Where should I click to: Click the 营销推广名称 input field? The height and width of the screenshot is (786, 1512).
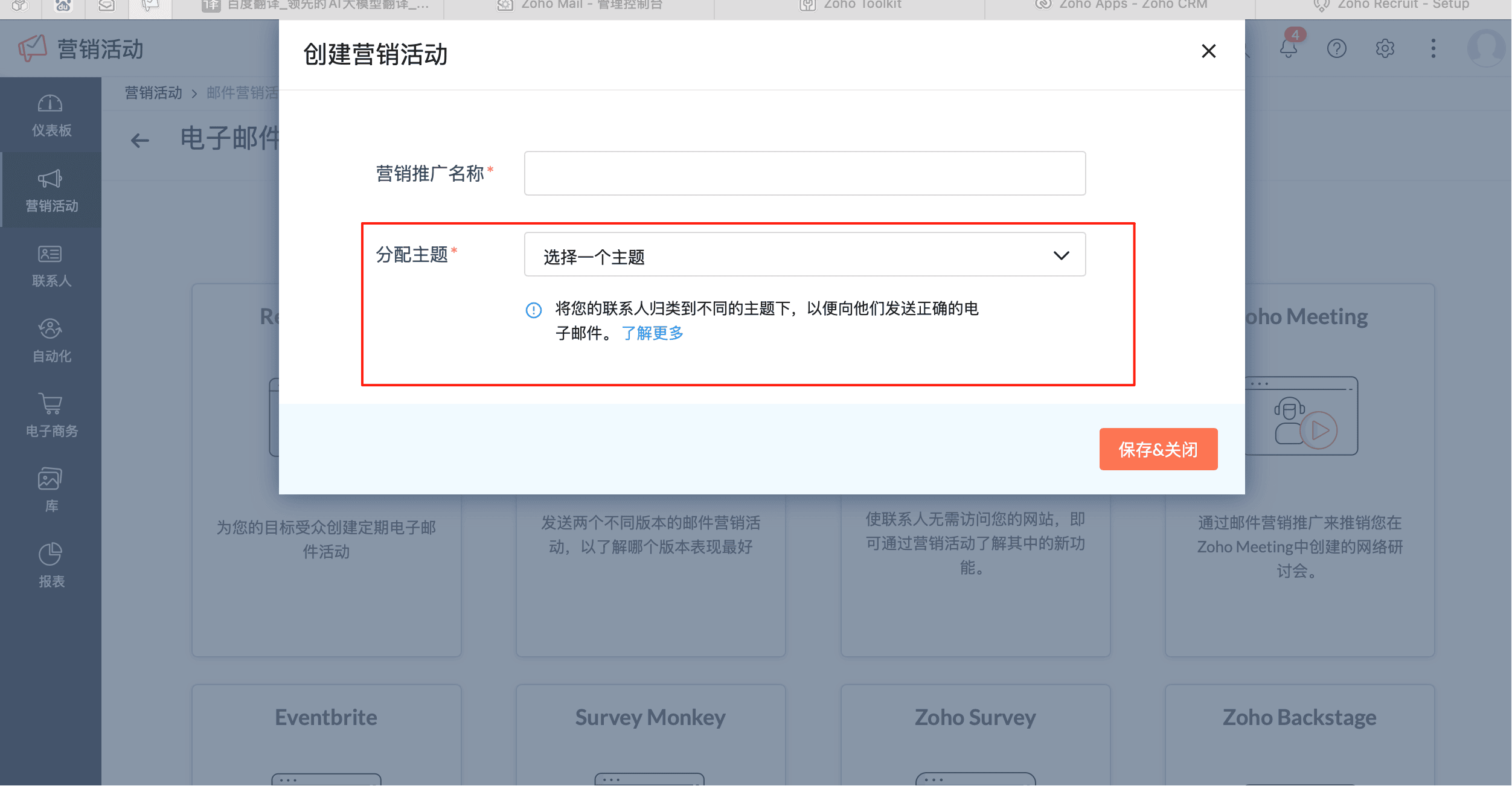[804, 173]
